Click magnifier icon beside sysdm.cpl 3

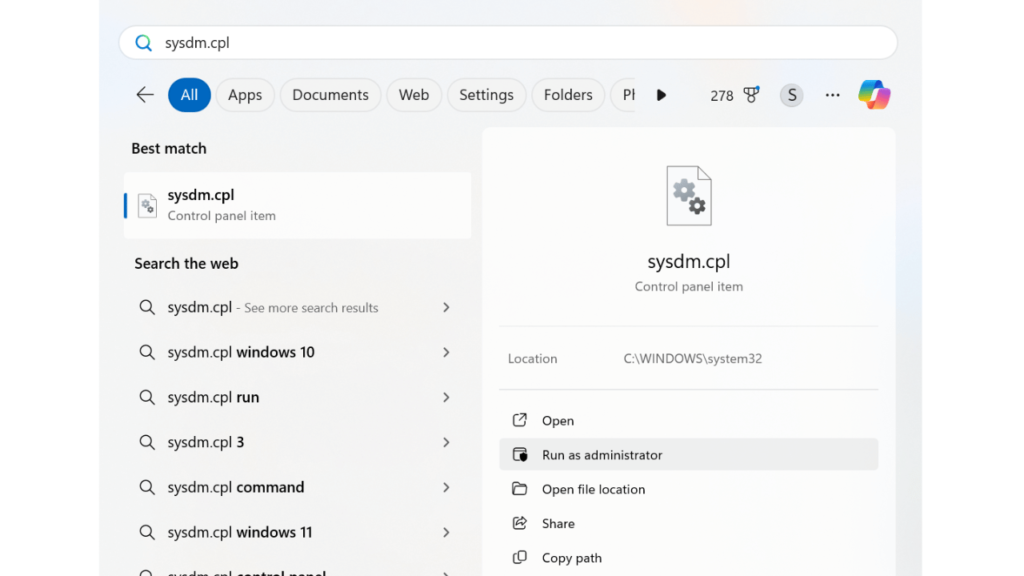coord(147,442)
